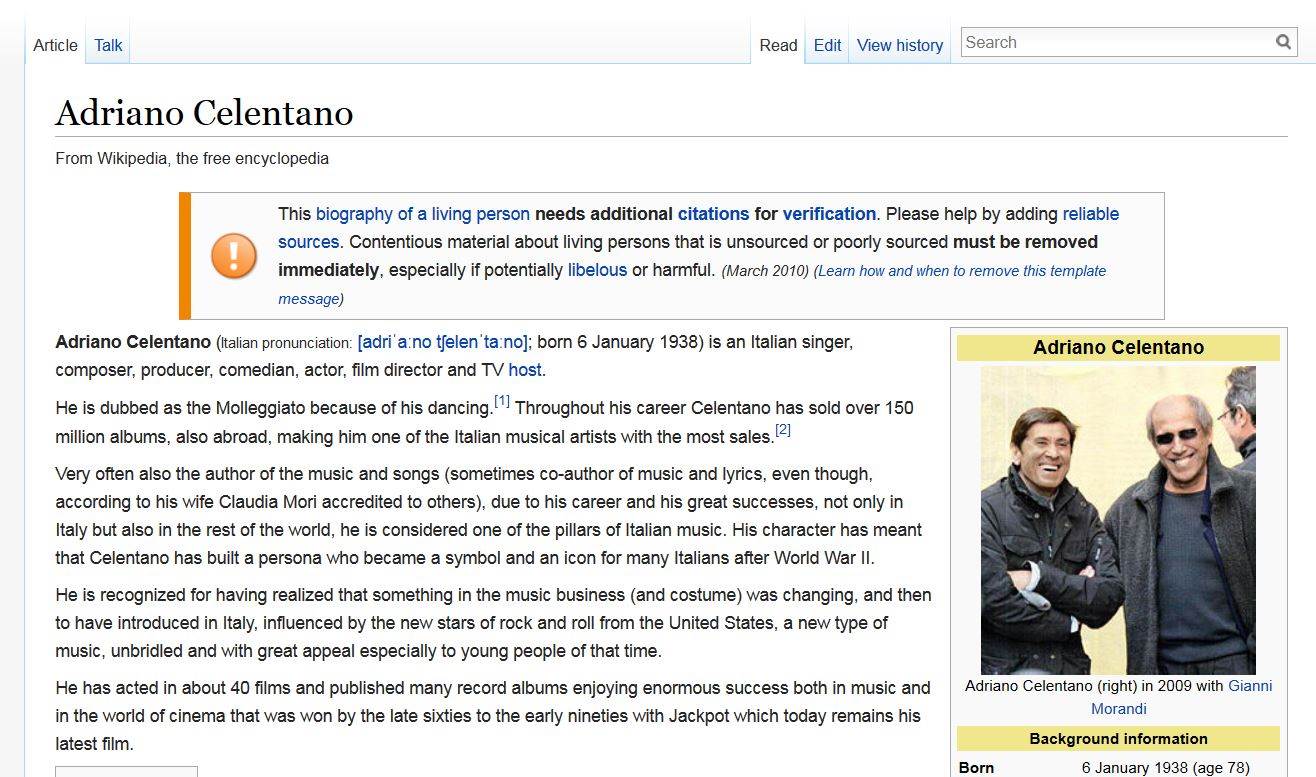Jump to citation reference [2]

click(783, 430)
